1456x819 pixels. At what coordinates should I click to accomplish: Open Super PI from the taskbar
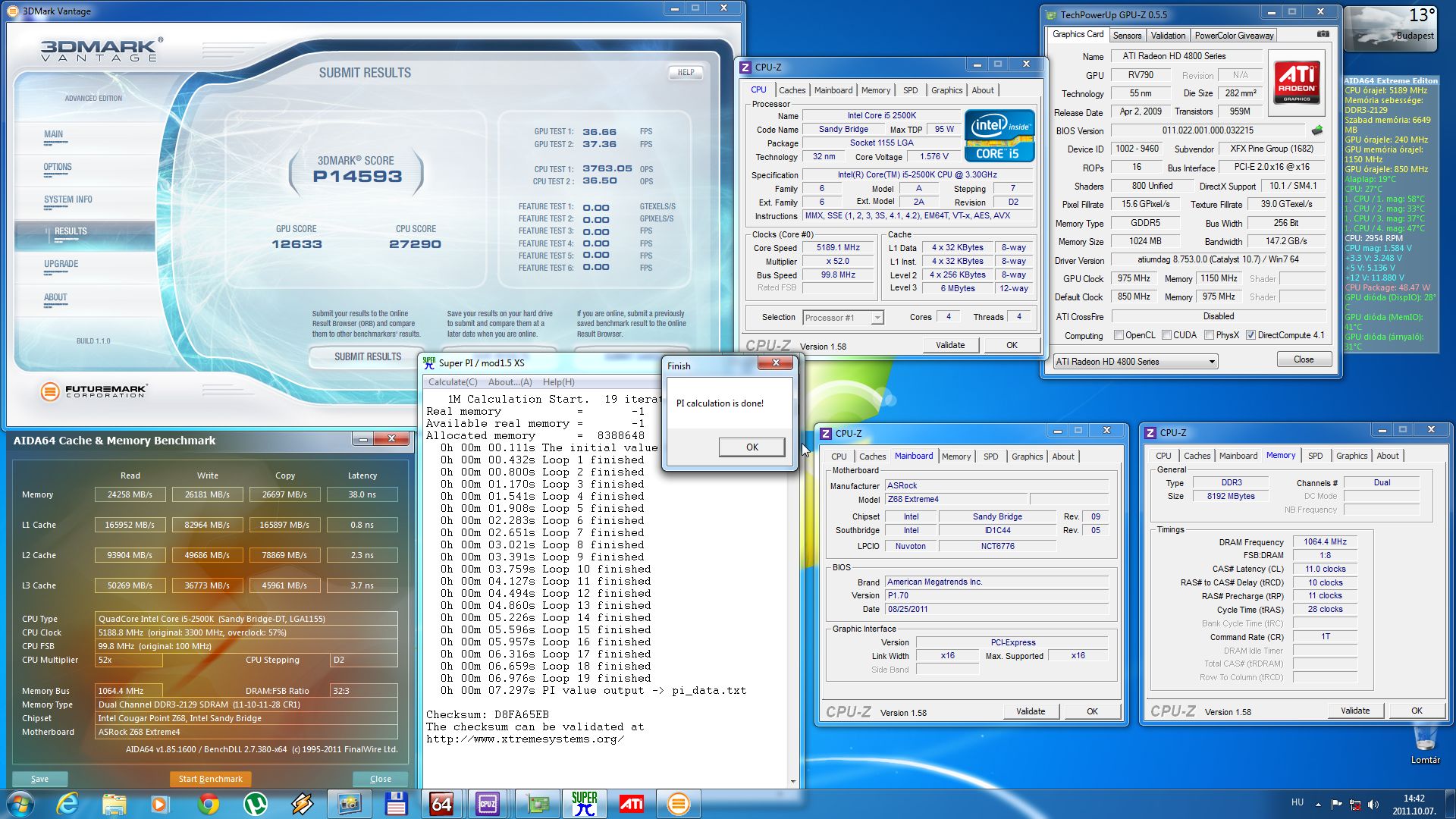click(584, 804)
